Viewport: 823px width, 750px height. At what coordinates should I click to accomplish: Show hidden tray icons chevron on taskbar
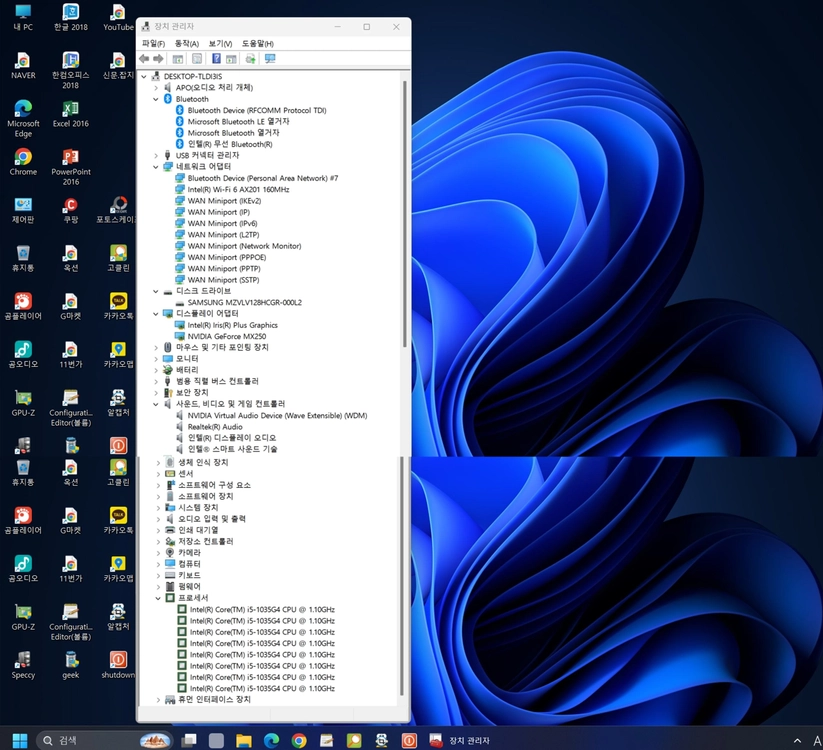pos(797,741)
